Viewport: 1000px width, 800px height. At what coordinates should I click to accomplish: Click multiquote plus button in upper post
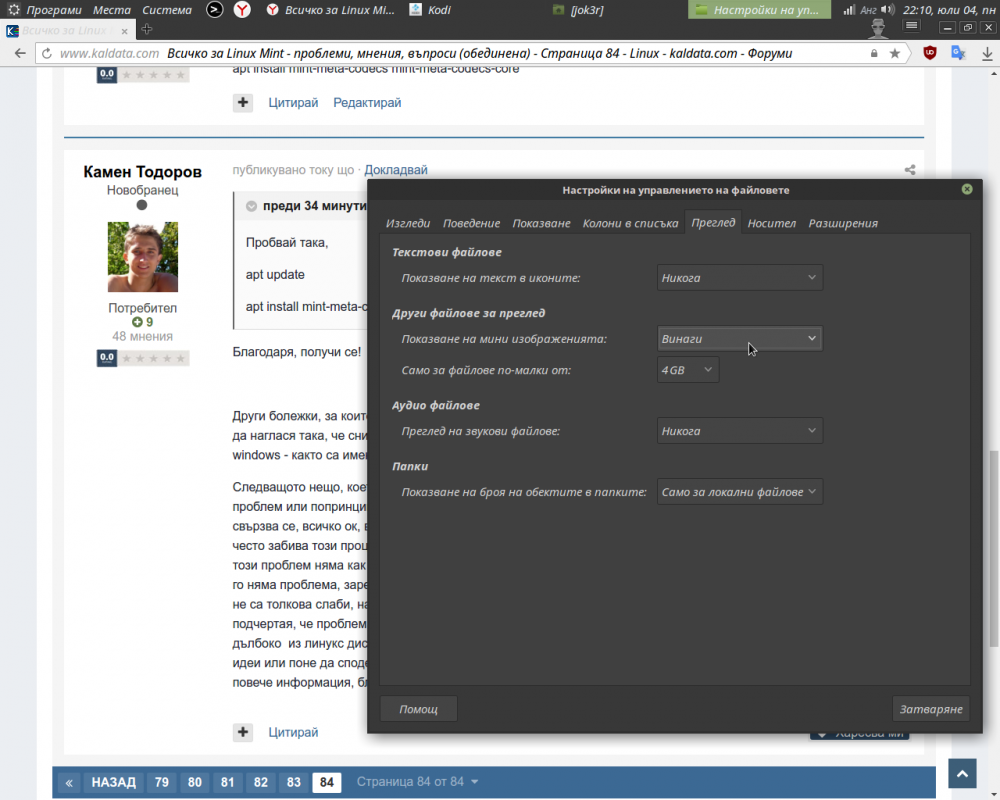tap(243, 103)
